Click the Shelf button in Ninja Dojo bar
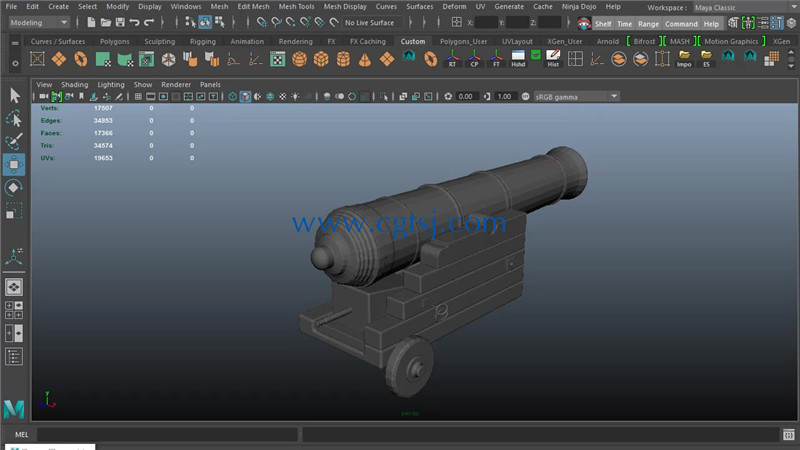Image resolution: width=800 pixels, height=450 pixels. (x=603, y=23)
